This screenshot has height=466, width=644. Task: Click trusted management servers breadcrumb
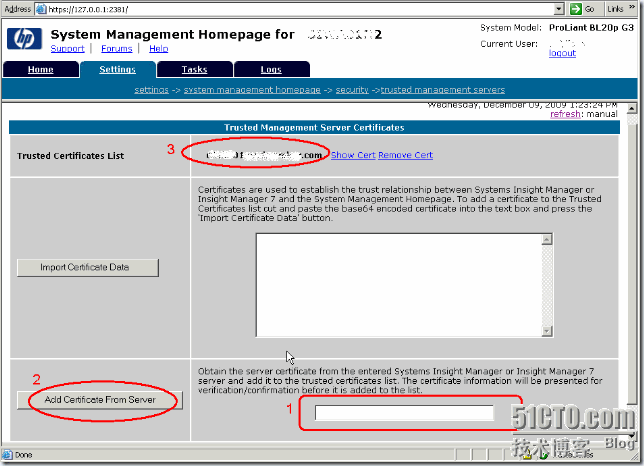click(x=443, y=90)
